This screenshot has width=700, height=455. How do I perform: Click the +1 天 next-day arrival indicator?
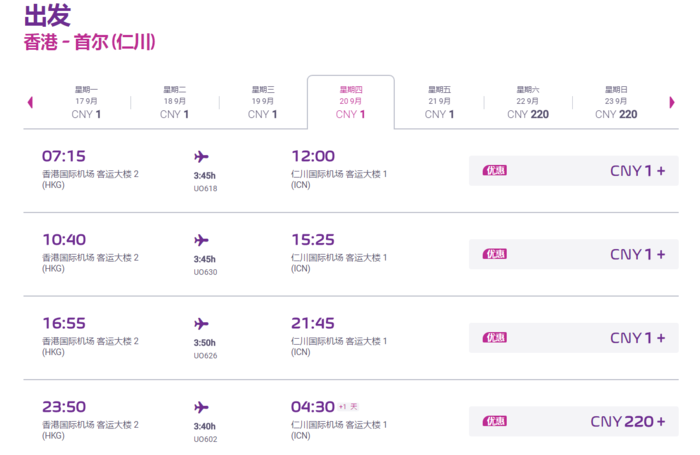(348, 407)
